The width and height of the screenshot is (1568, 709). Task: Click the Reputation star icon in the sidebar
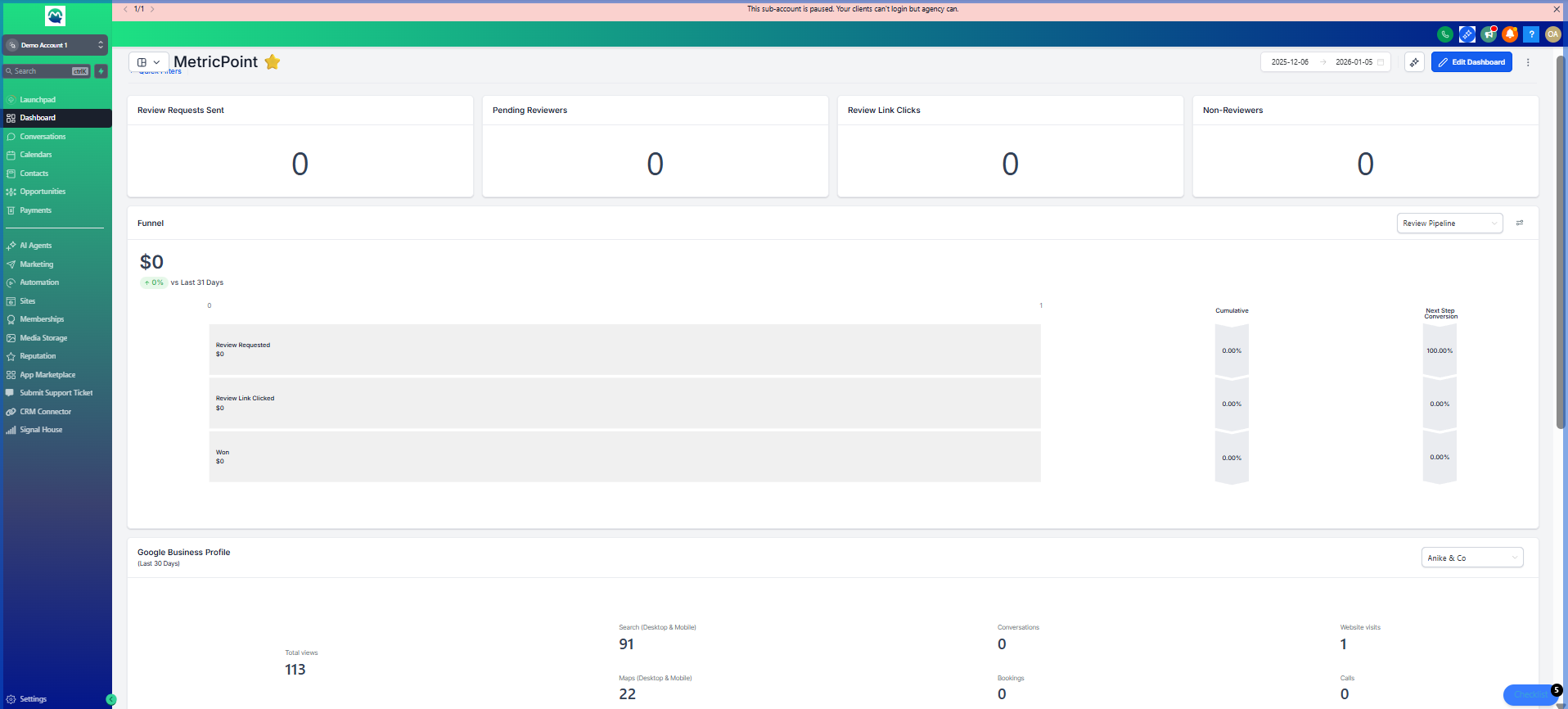(x=11, y=356)
